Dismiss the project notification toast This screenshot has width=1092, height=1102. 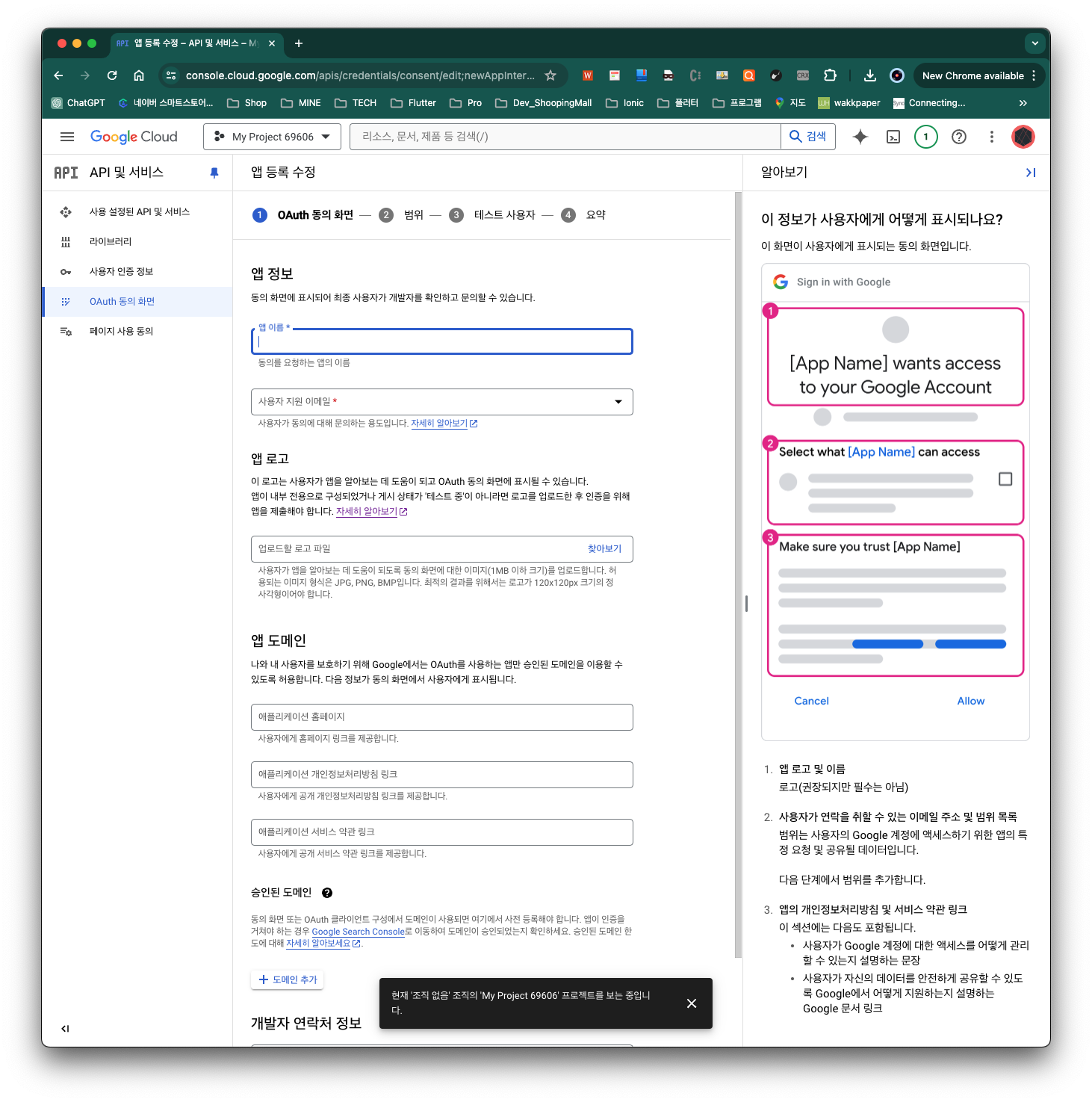692,1003
